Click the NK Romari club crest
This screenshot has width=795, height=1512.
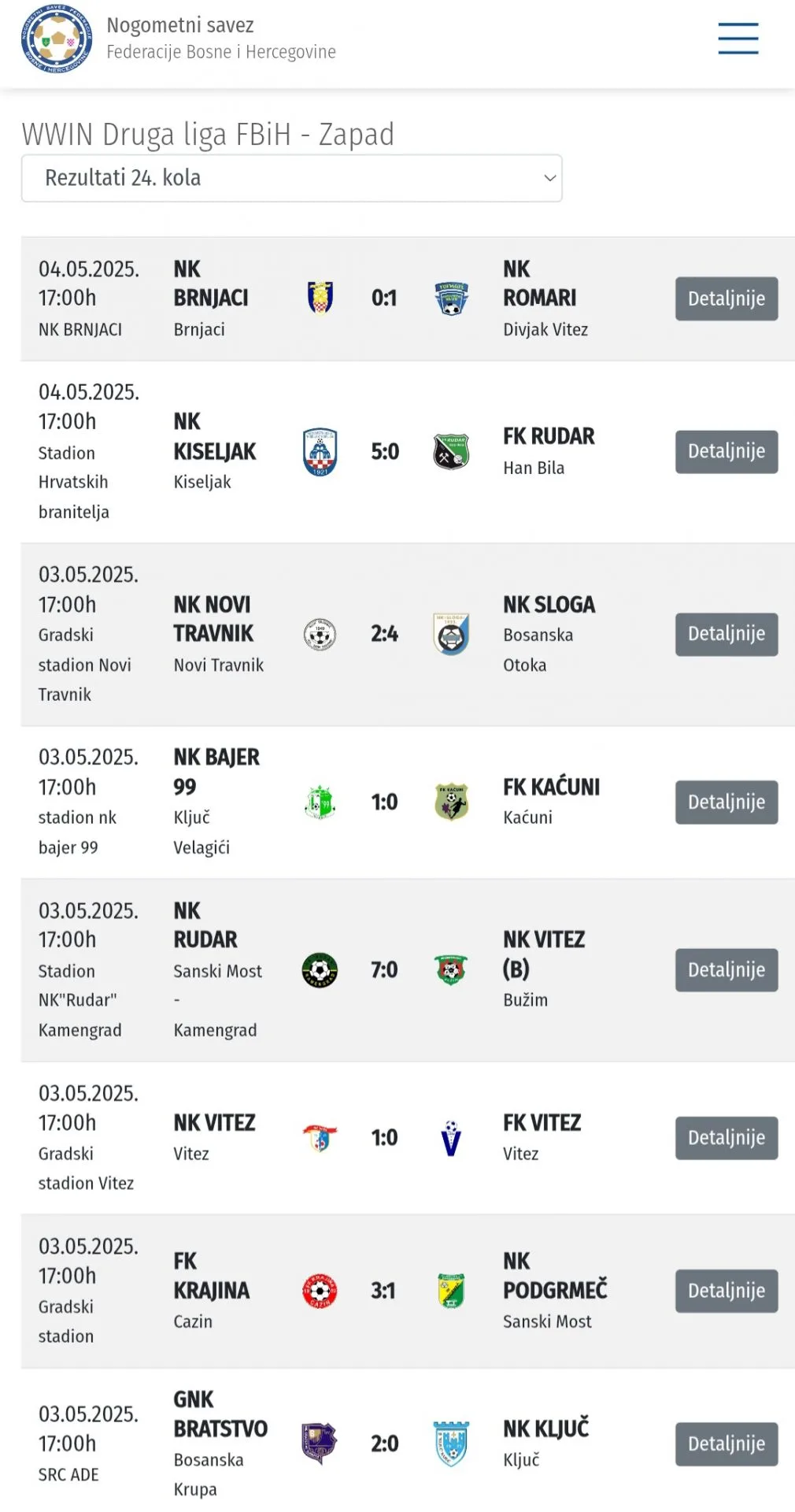tap(451, 298)
